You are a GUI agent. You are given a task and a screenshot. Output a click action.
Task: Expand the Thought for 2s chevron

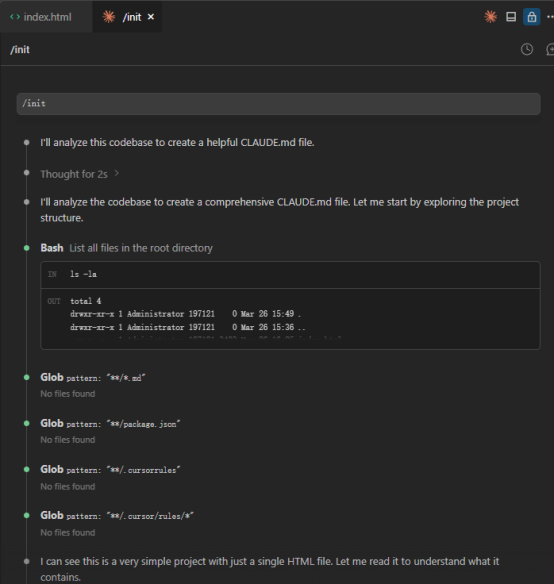(117, 174)
